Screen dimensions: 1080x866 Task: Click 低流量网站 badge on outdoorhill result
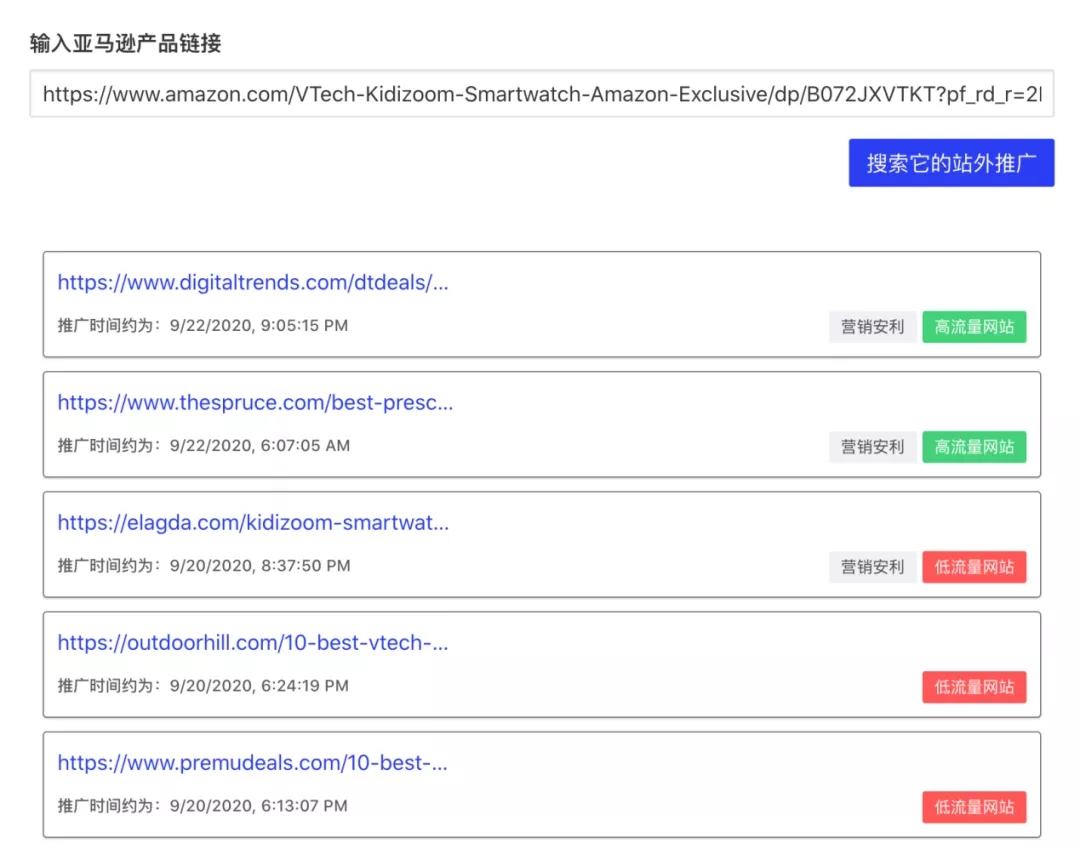tap(974, 687)
